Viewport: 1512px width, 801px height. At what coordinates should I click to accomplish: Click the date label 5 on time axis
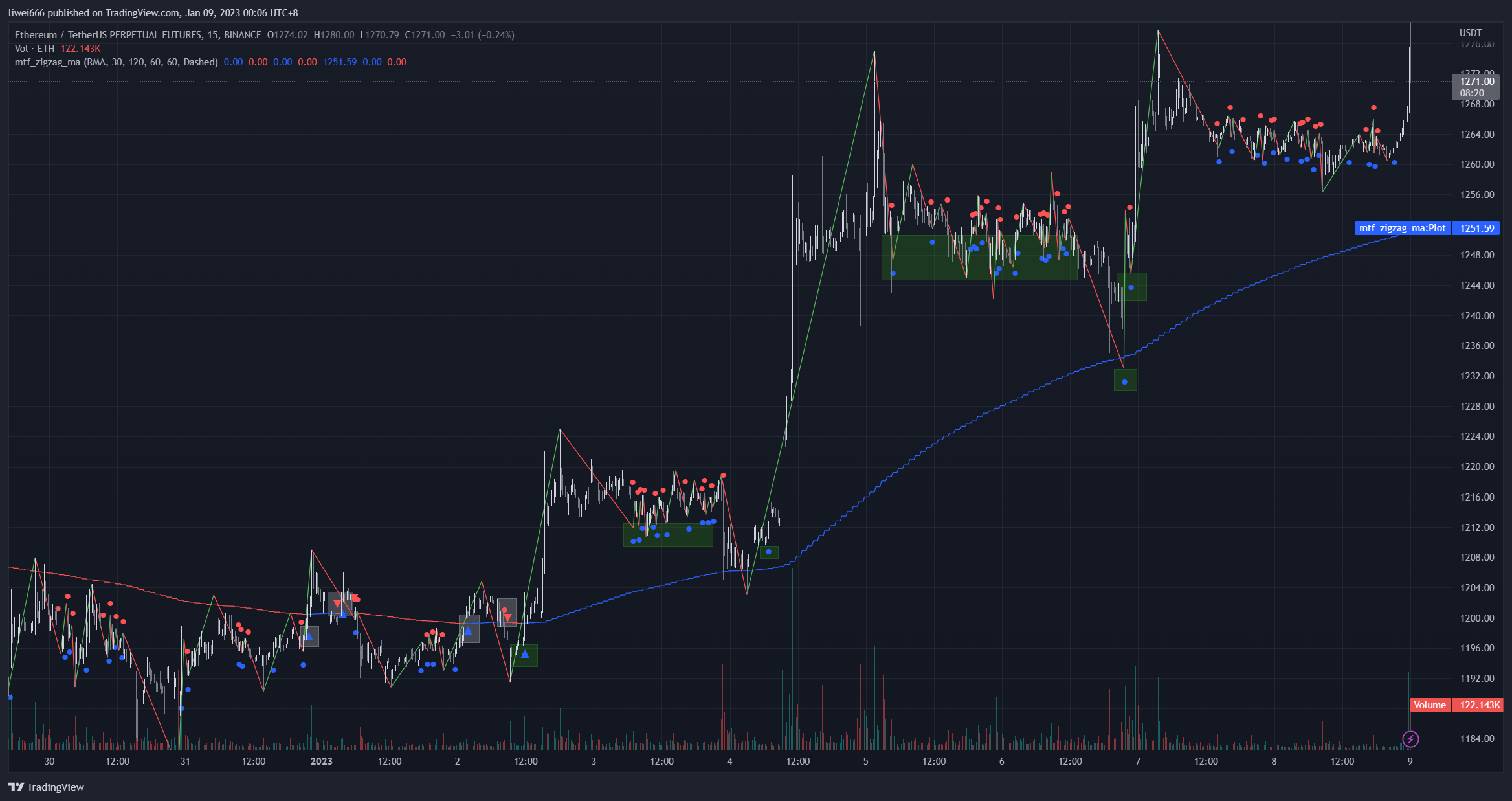click(x=865, y=761)
